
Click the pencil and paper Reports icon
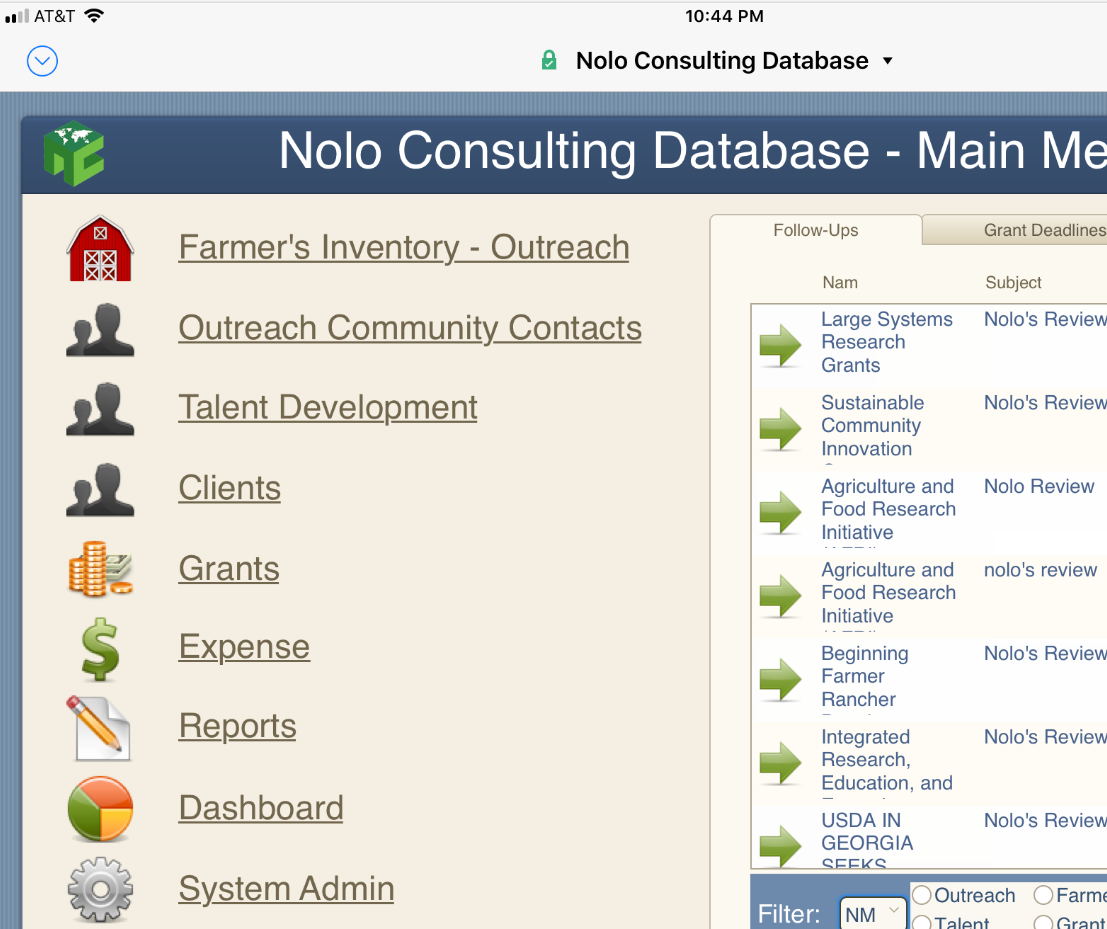point(99,728)
